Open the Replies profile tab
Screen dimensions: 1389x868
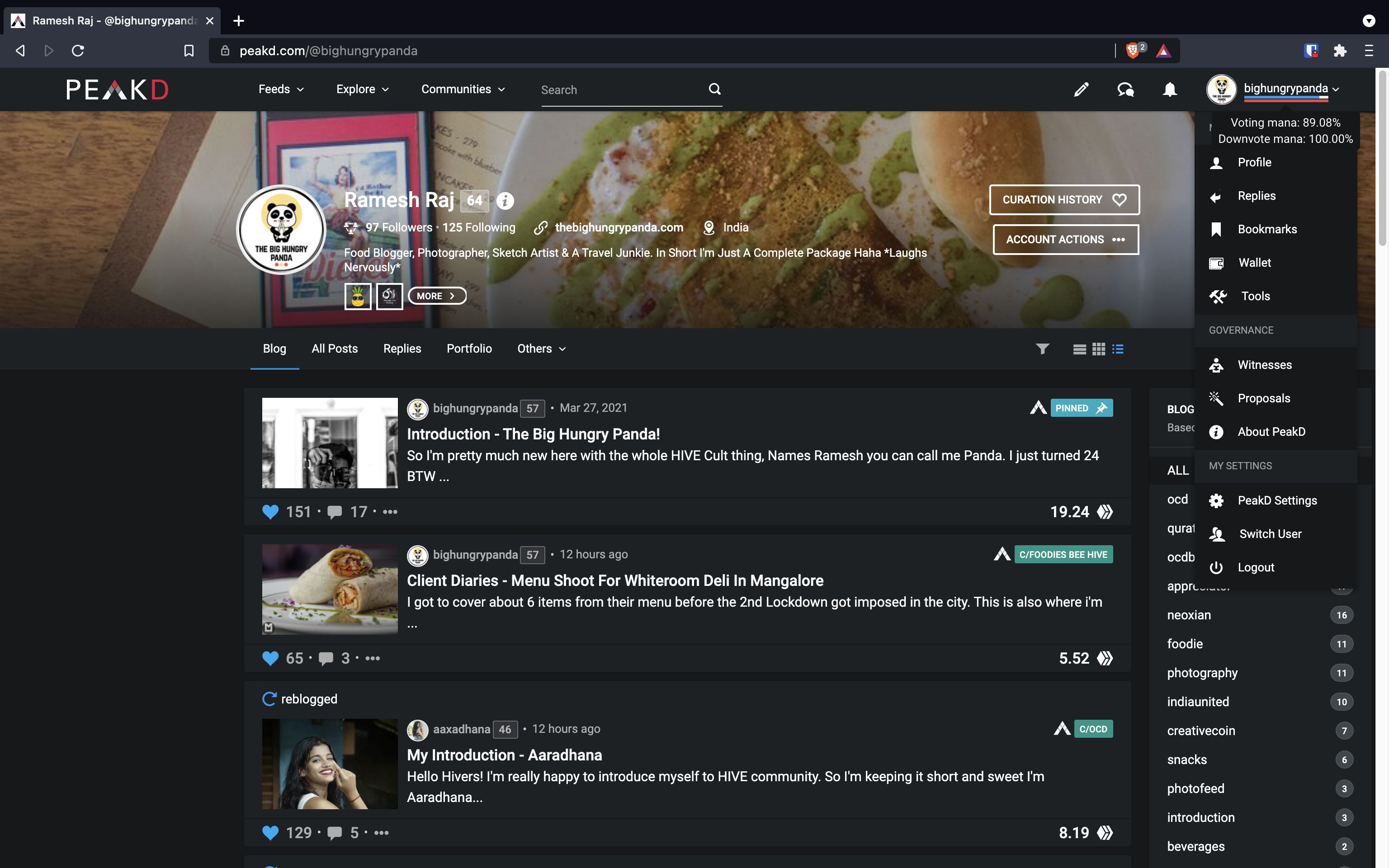tap(402, 349)
